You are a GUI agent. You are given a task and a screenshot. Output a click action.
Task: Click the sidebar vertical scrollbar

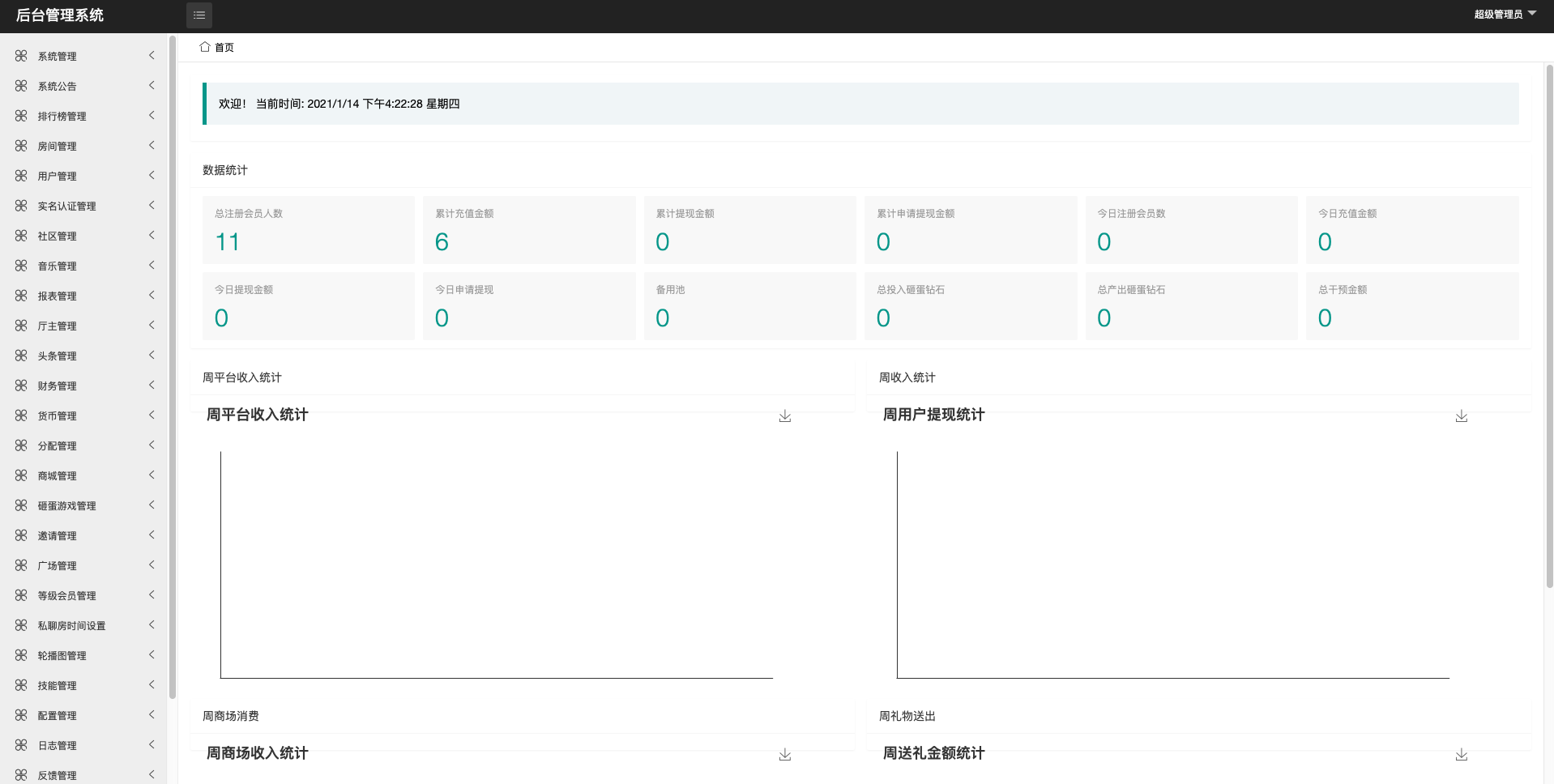click(x=172, y=364)
